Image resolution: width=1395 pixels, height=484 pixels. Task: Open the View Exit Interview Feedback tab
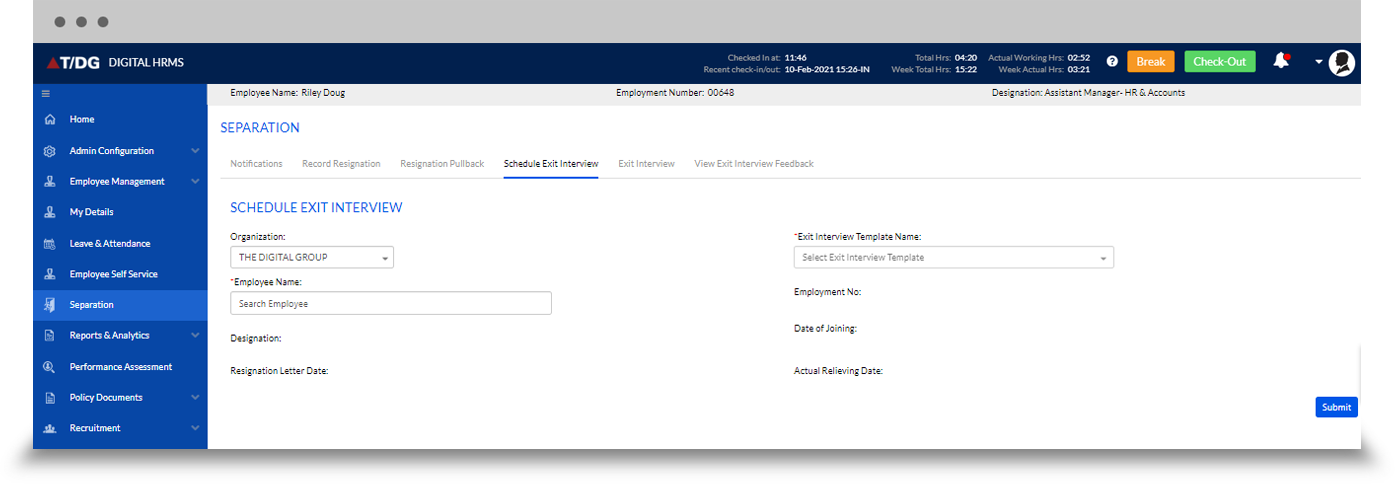click(754, 163)
